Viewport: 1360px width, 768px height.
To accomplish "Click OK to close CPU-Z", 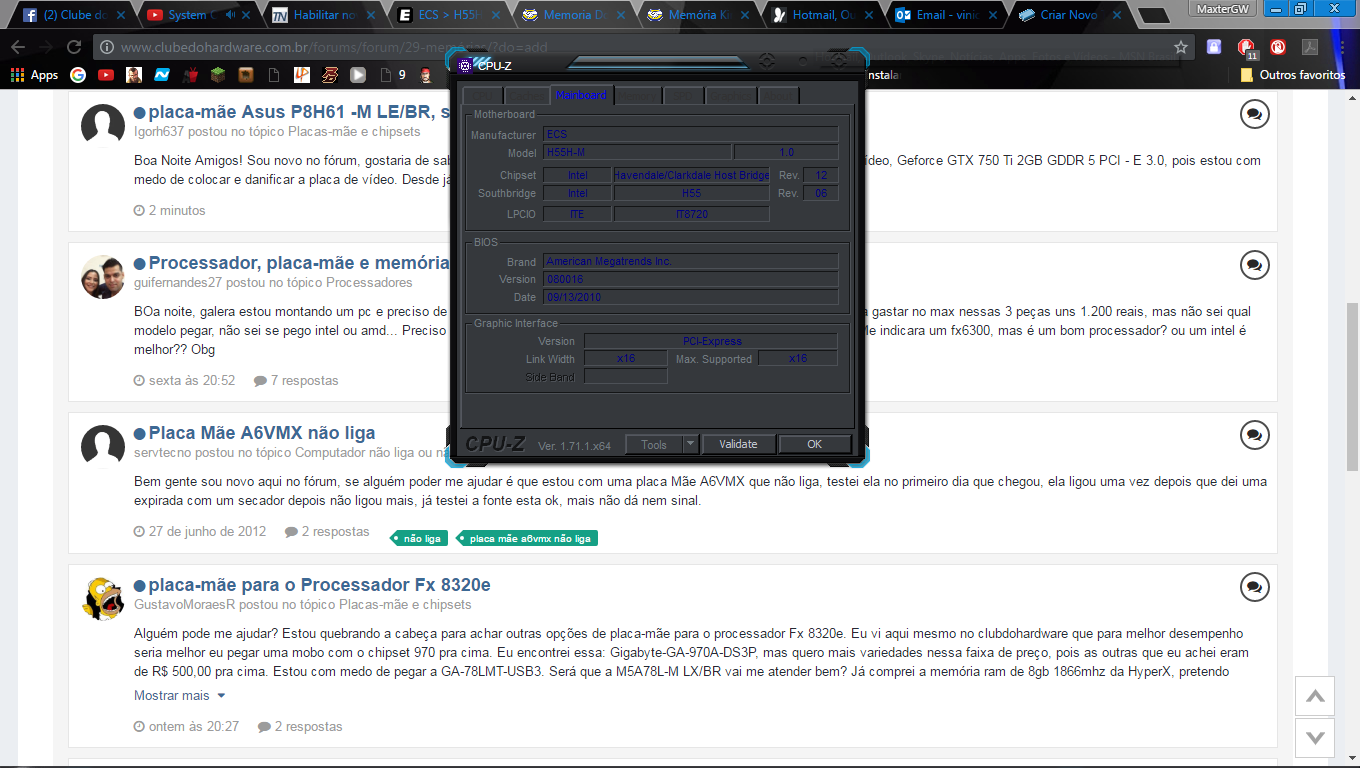I will (815, 444).
